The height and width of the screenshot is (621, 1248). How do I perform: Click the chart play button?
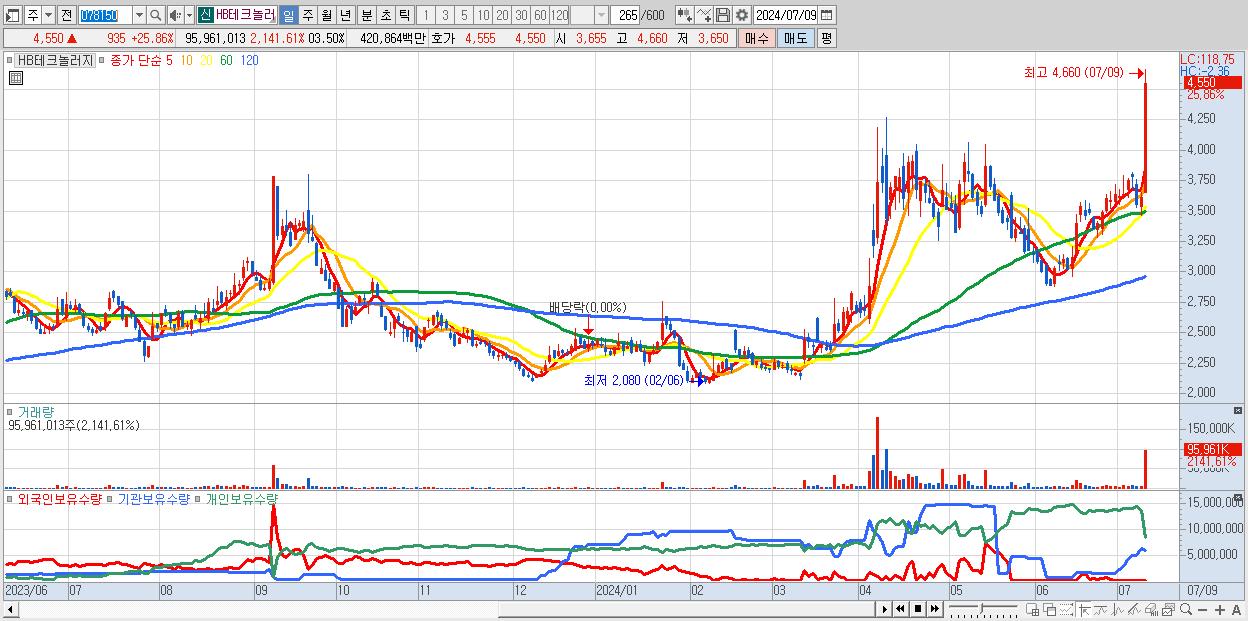(x=885, y=609)
